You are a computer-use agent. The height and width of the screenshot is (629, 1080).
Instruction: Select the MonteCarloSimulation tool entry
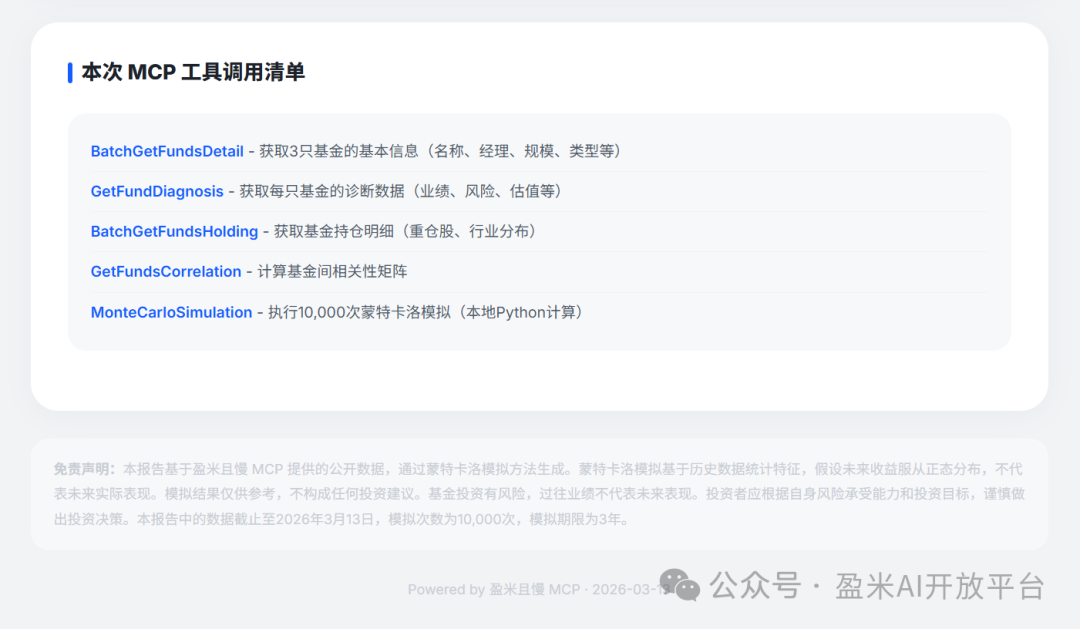[x=170, y=311]
